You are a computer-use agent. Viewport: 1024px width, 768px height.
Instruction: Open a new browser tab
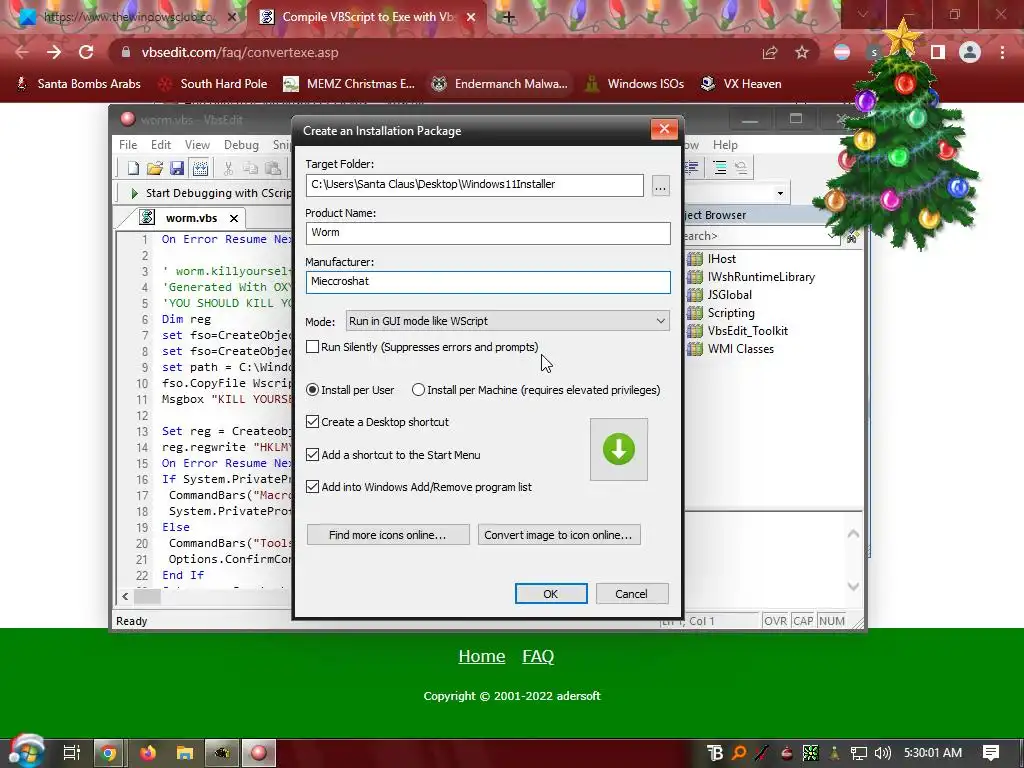508,17
